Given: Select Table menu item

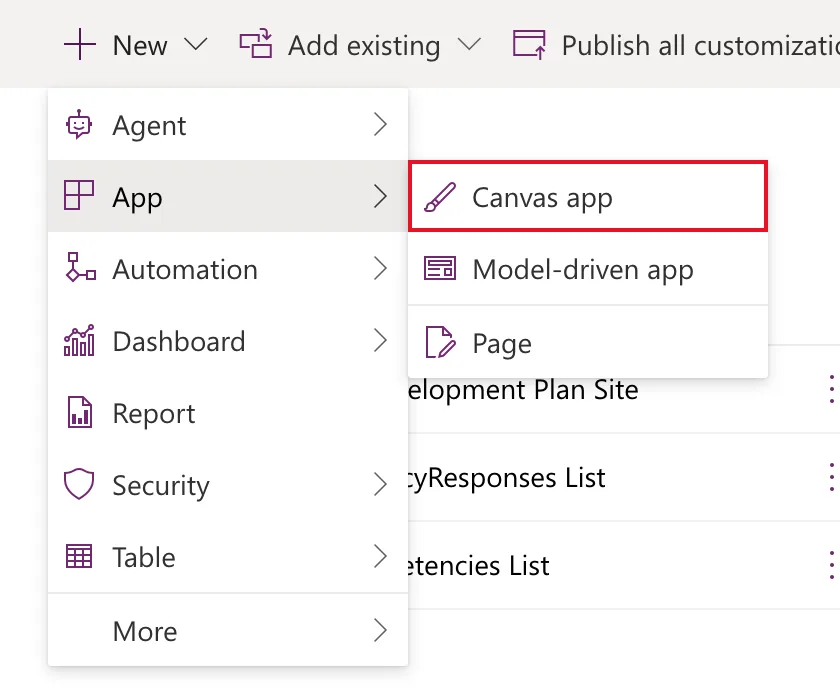Looking at the screenshot, I should 228,557.
